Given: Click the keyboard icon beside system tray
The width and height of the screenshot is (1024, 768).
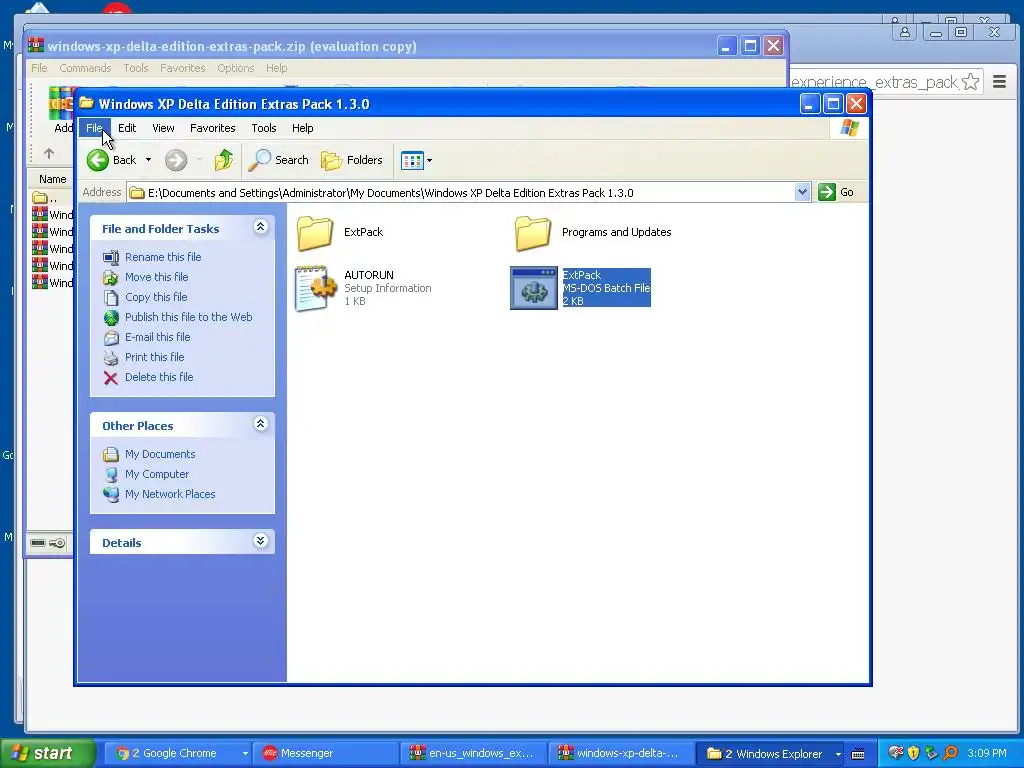Looking at the screenshot, I should [858, 754].
